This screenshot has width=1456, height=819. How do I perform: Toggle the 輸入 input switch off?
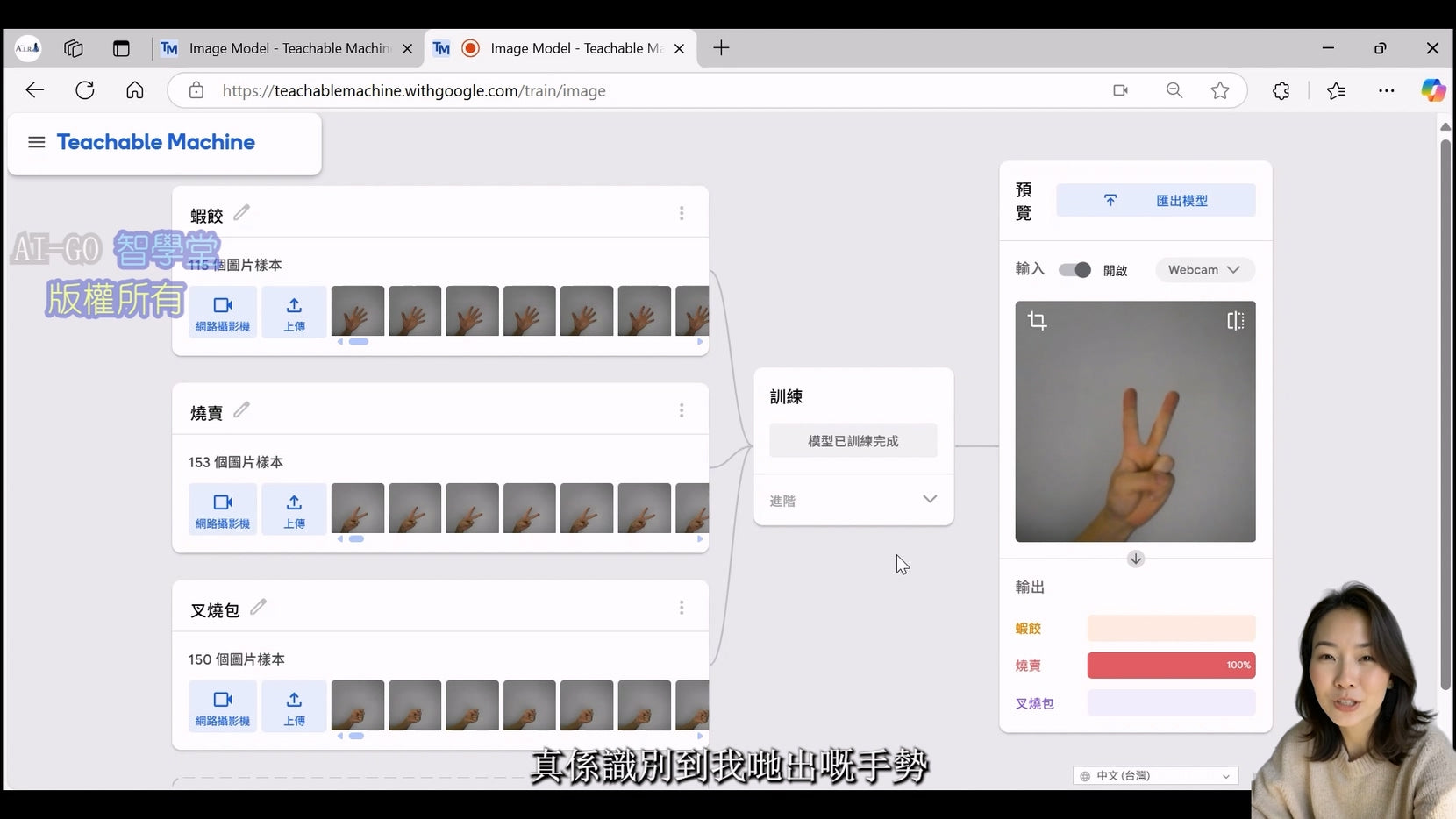pos(1074,270)
